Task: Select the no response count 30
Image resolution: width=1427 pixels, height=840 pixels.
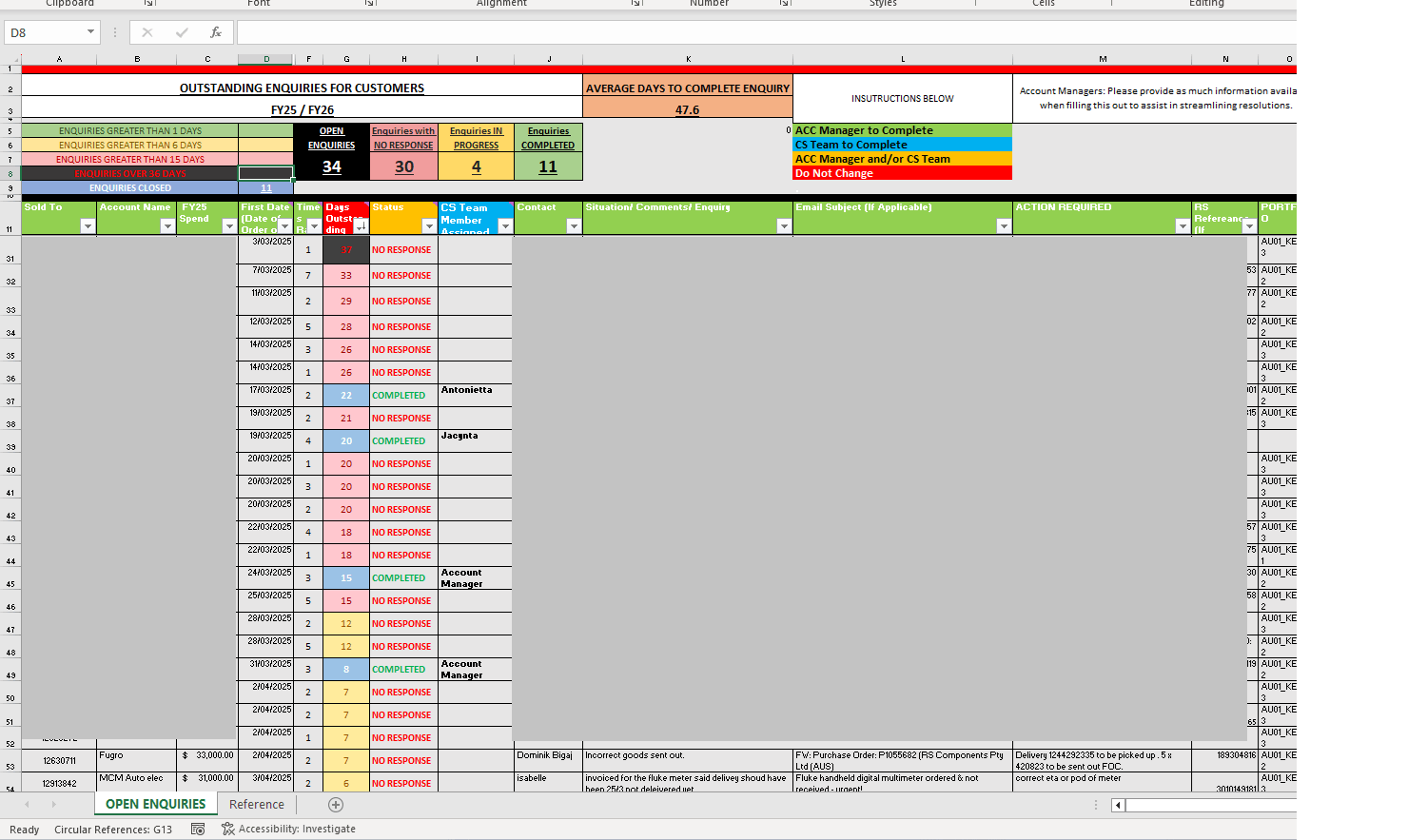Action: click(x=404, y=166)
